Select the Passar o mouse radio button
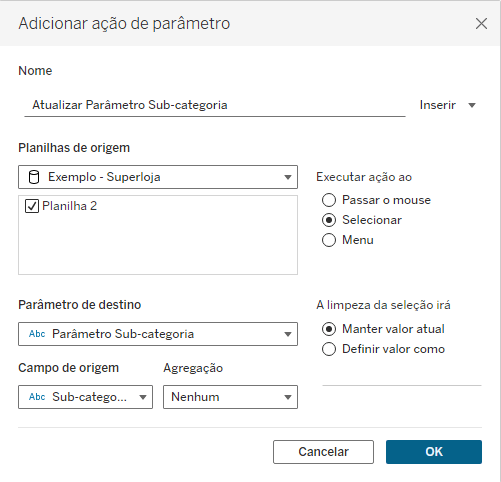This screenshot has height=482, width=501. (x=329, y=200)
